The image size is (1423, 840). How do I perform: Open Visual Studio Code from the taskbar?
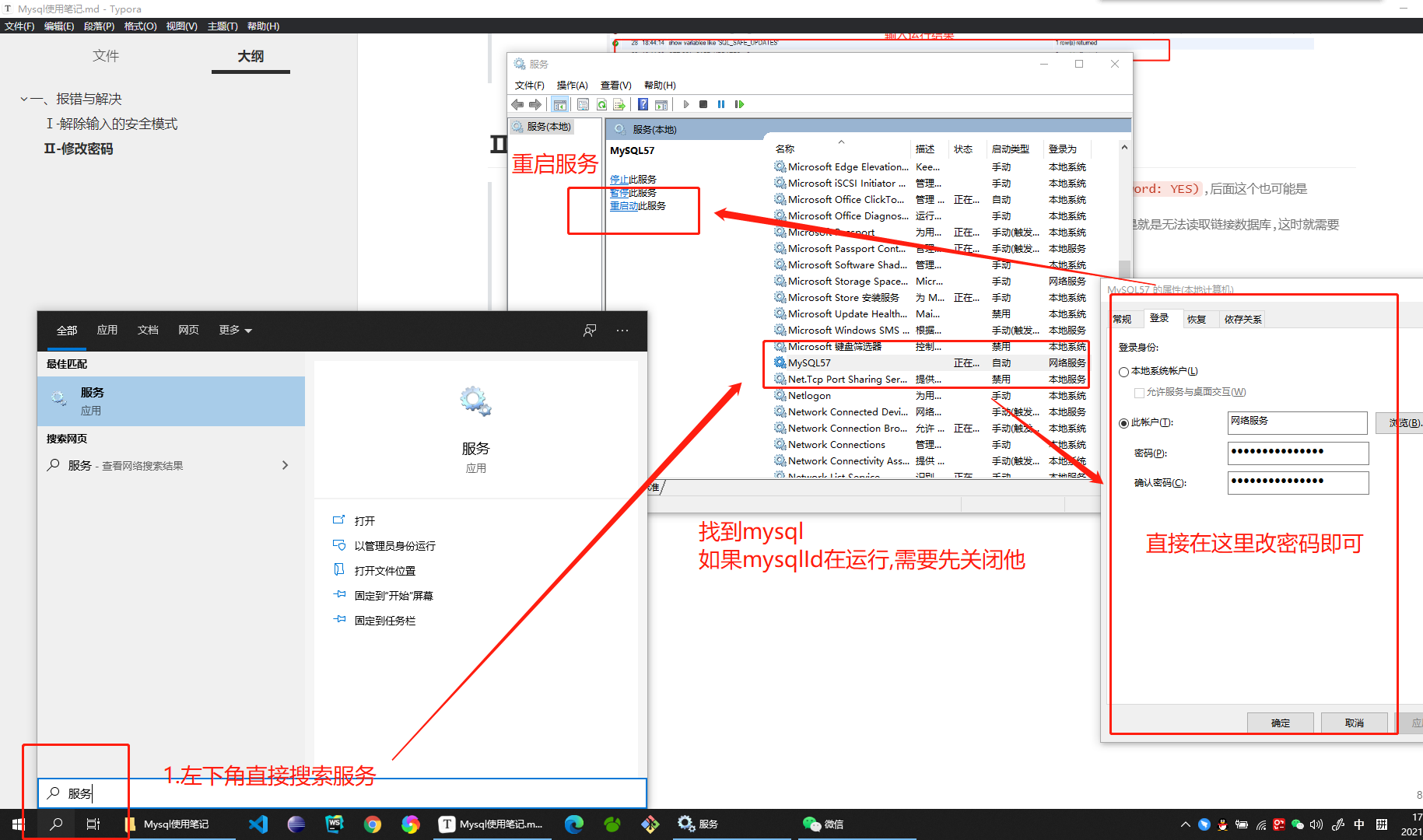point(258,824)
